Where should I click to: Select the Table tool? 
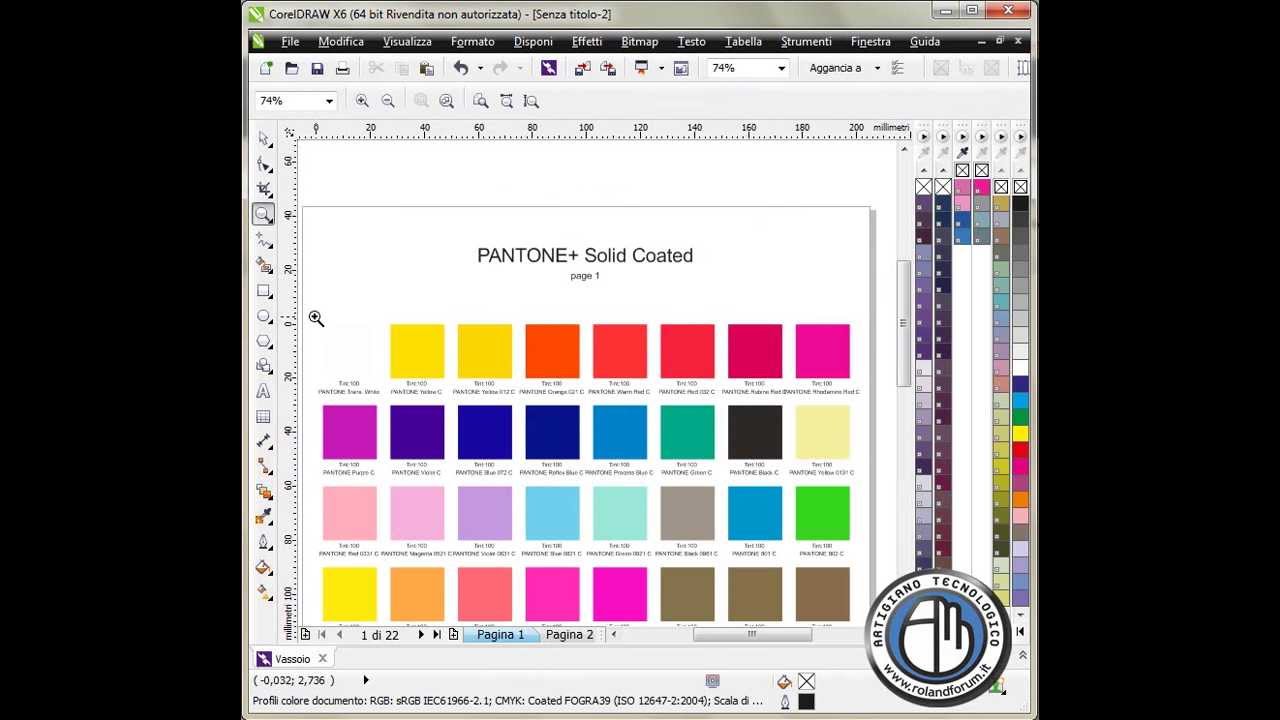coord(264,416)
